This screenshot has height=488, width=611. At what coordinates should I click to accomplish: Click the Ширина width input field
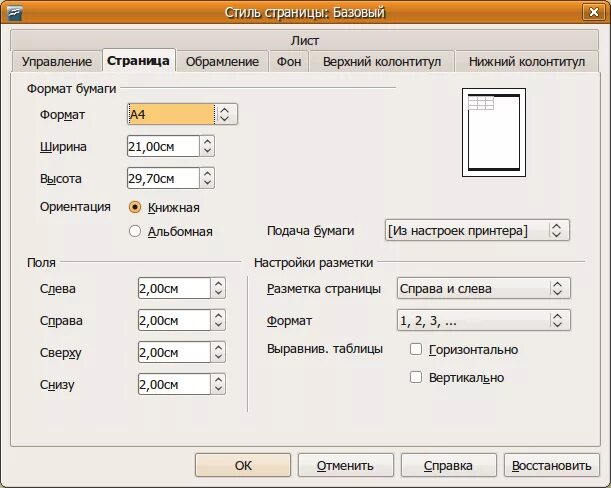tap(163, 147)
